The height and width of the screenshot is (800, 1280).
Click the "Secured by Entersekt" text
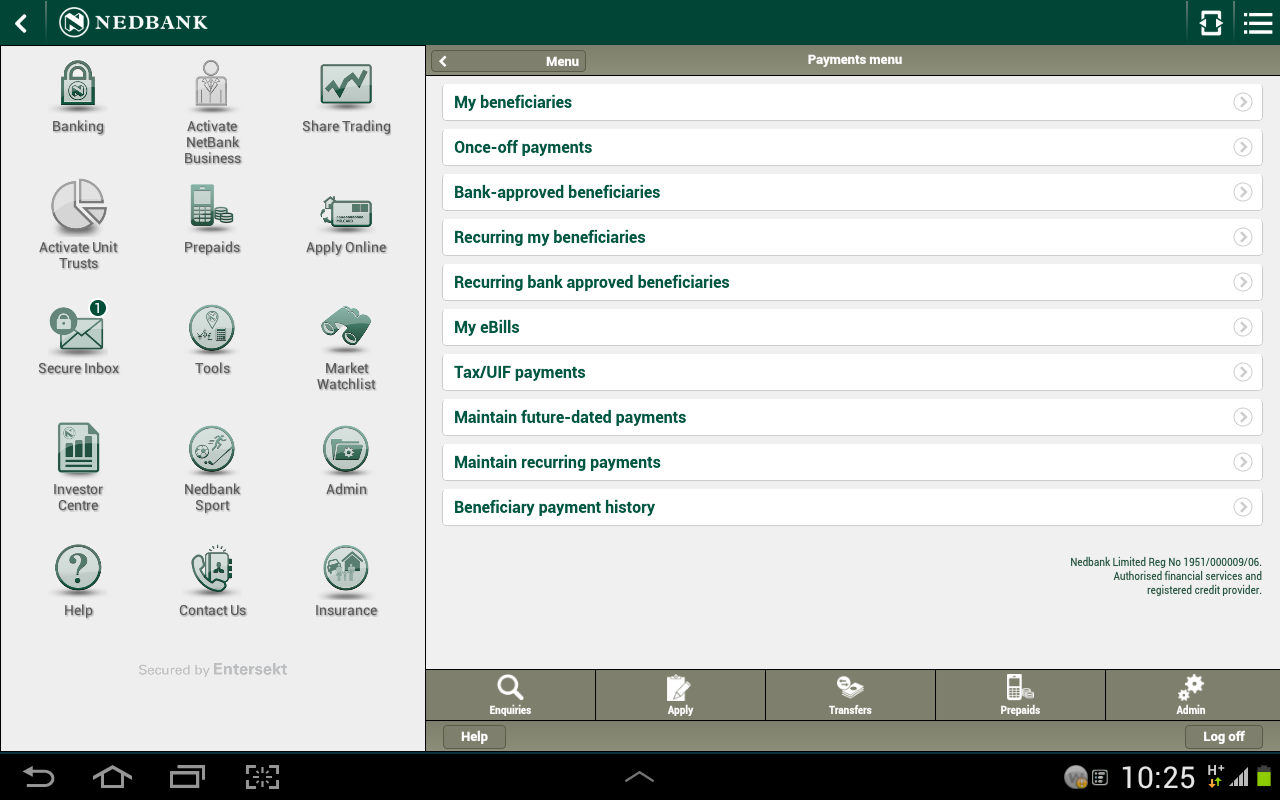click(x=213, y=670)
